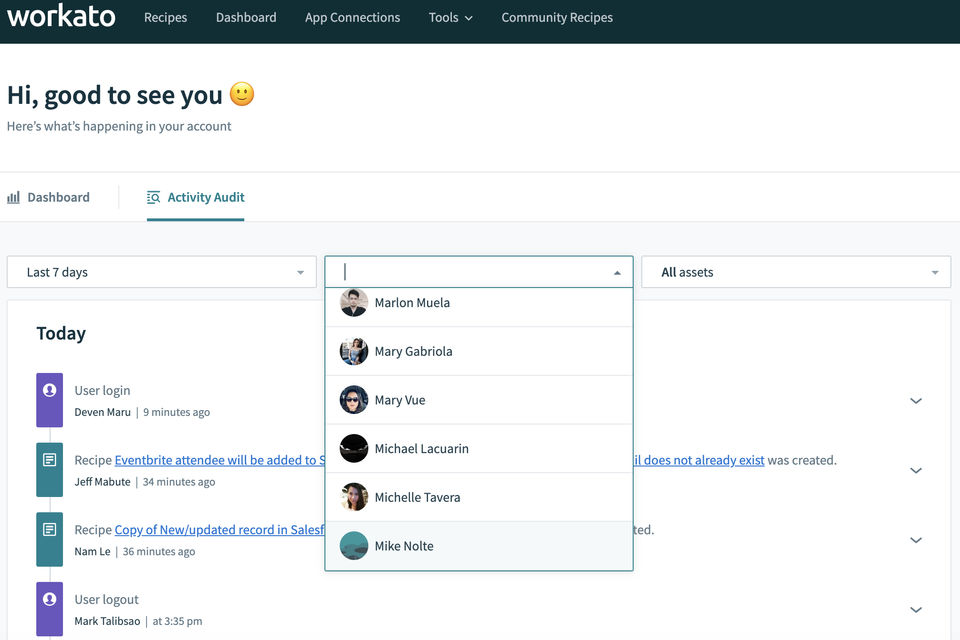Click the Today heading
The height and width of the screenshot is (640, 960).
tap(61, 333)
